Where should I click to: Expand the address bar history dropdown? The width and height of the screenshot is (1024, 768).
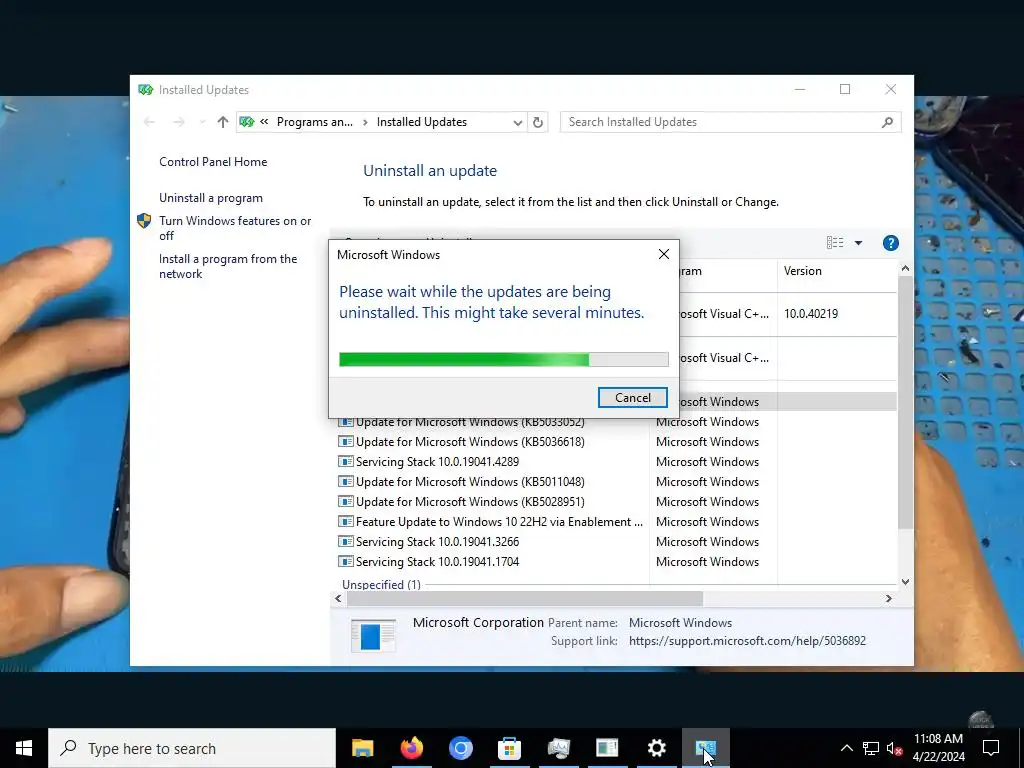(517, 122)
